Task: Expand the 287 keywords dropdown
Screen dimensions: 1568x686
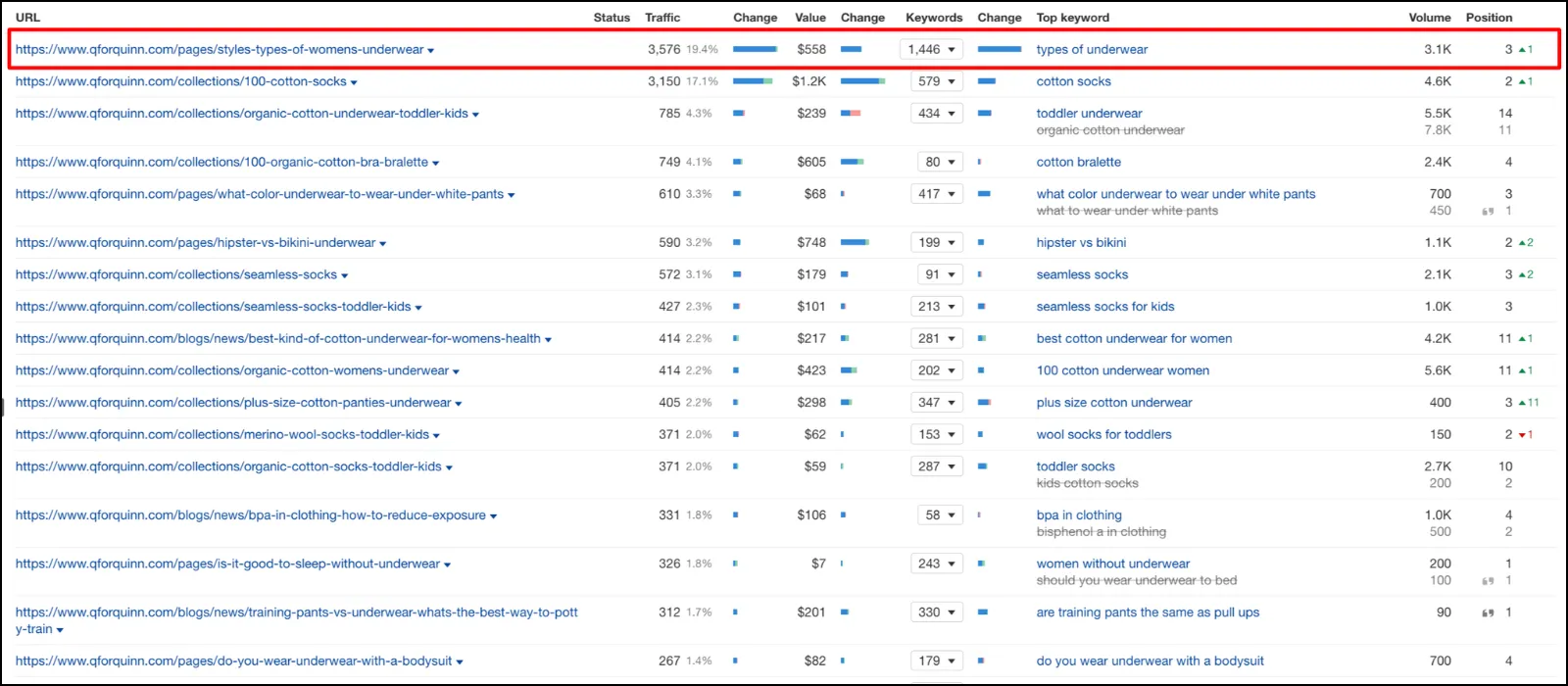Action: coord(937,466)
